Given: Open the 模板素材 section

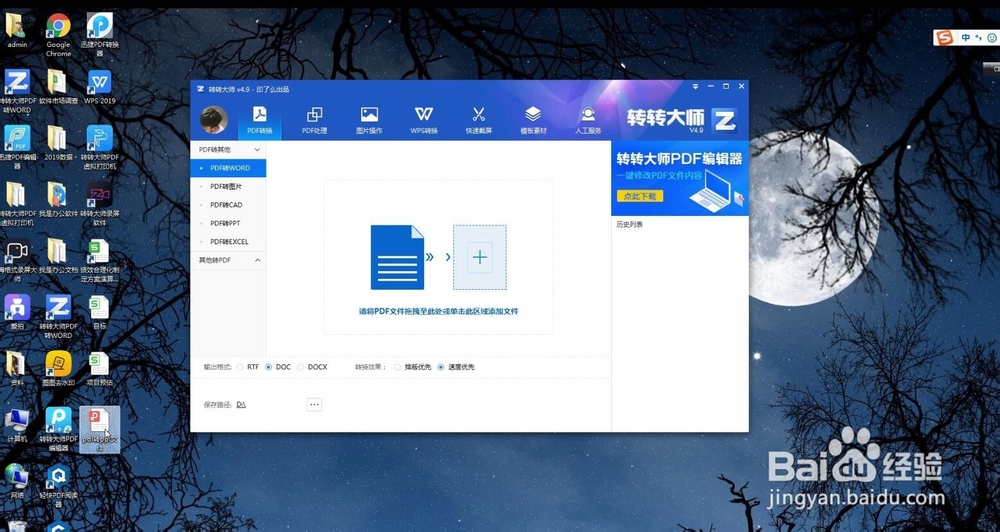Looking at the screenshot, I should coord(533,120).
